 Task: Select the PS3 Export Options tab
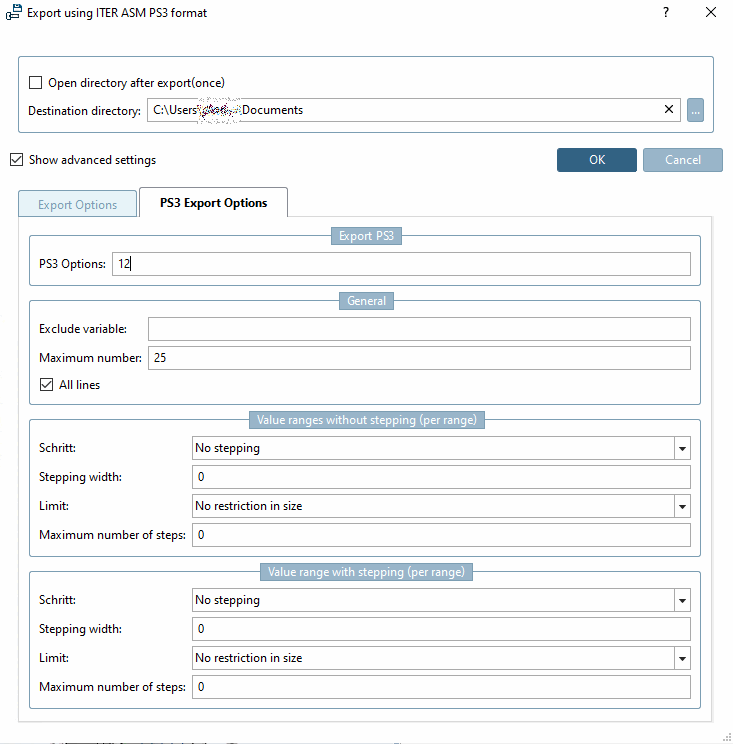(x=213, y=203)
